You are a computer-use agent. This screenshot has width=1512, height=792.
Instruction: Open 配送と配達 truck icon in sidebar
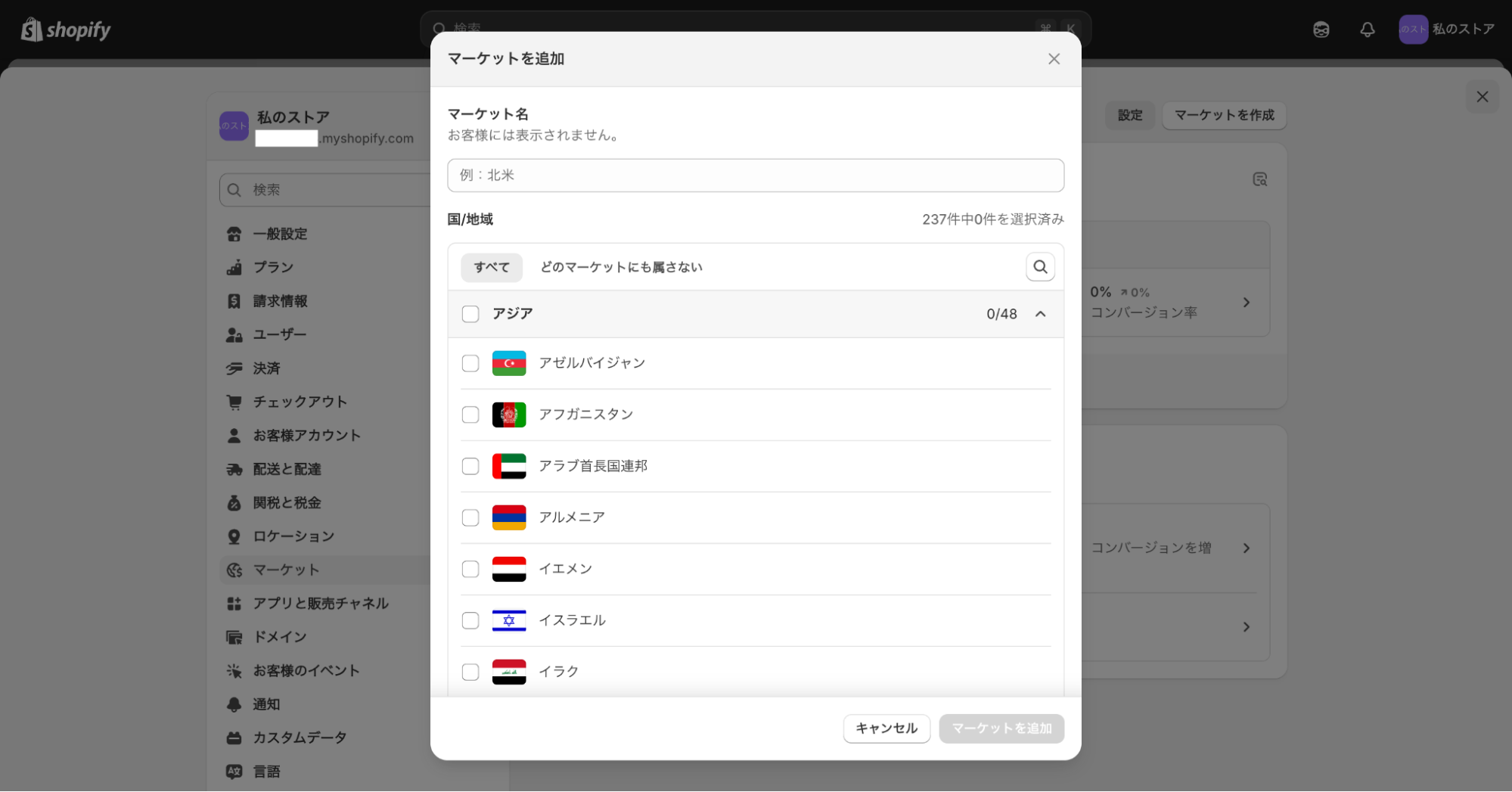[234, 470]
